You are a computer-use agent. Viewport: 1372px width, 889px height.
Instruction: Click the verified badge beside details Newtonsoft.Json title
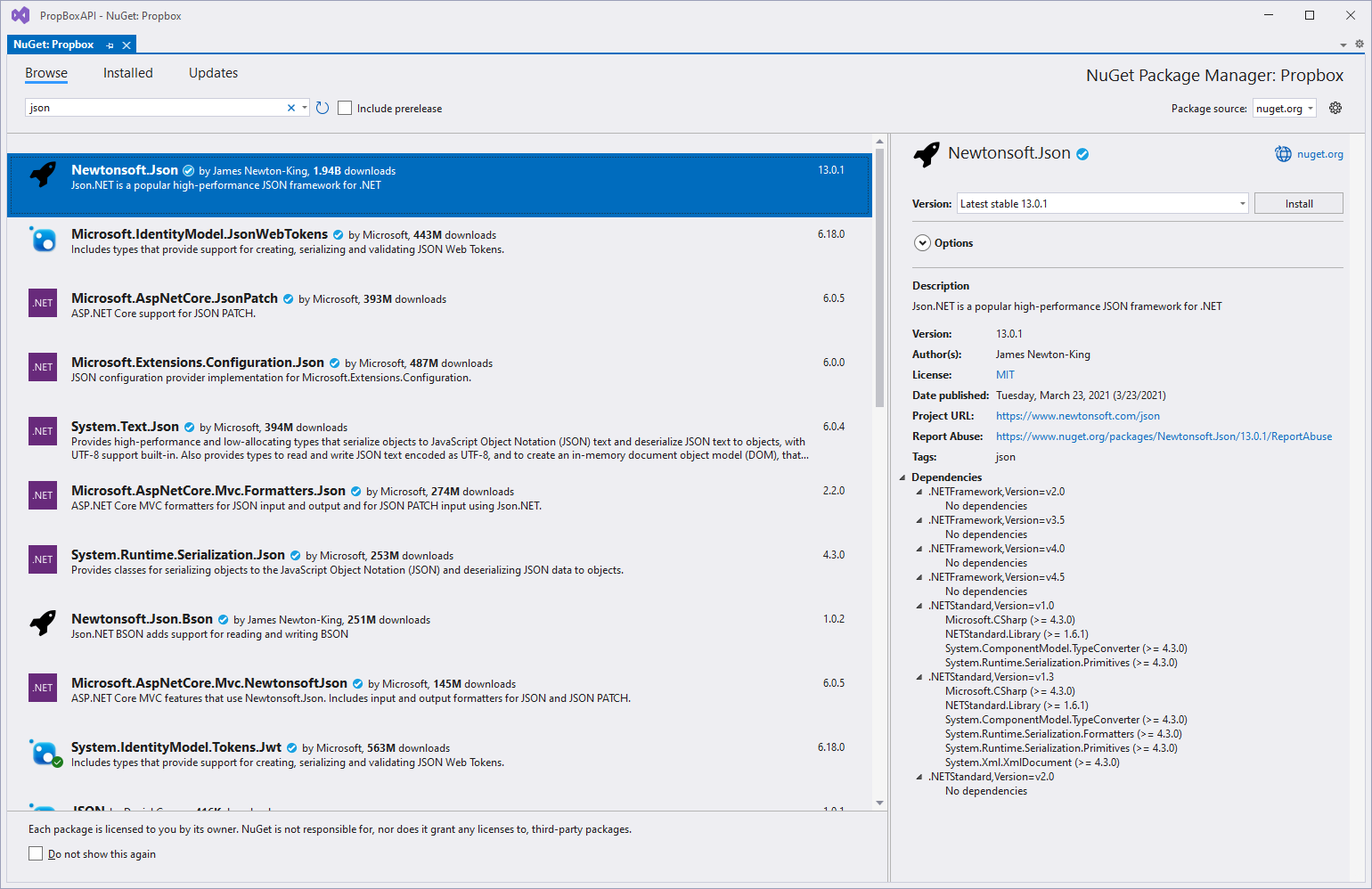[1082, 154]
